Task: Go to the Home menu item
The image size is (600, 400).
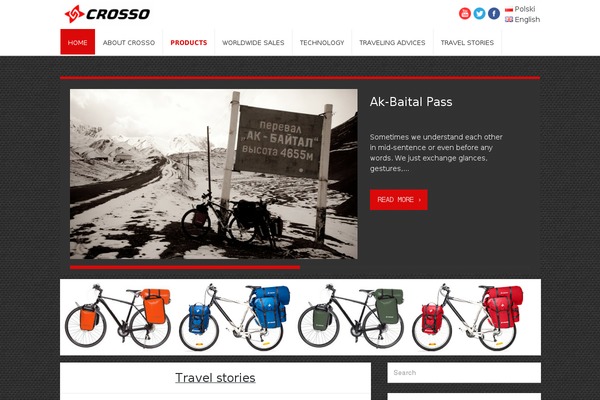Action: coord(77,42)
